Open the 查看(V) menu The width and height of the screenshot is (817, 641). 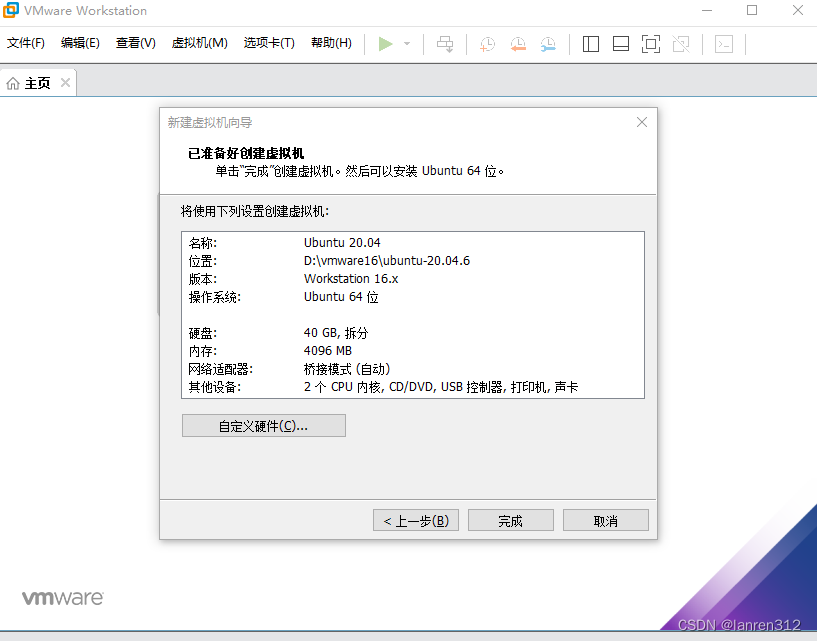pos(135,43)
